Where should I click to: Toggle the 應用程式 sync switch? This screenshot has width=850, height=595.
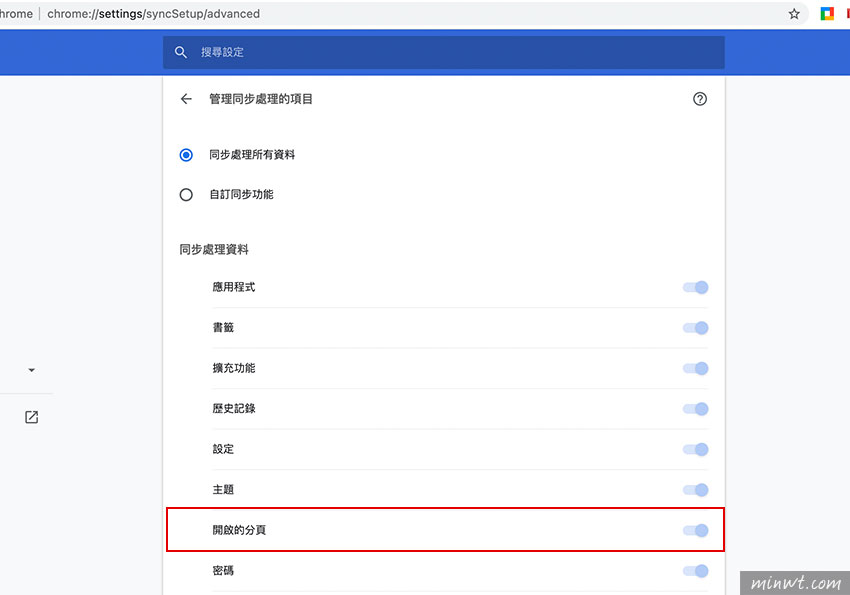pyautogui.click(x=696, y=287)
